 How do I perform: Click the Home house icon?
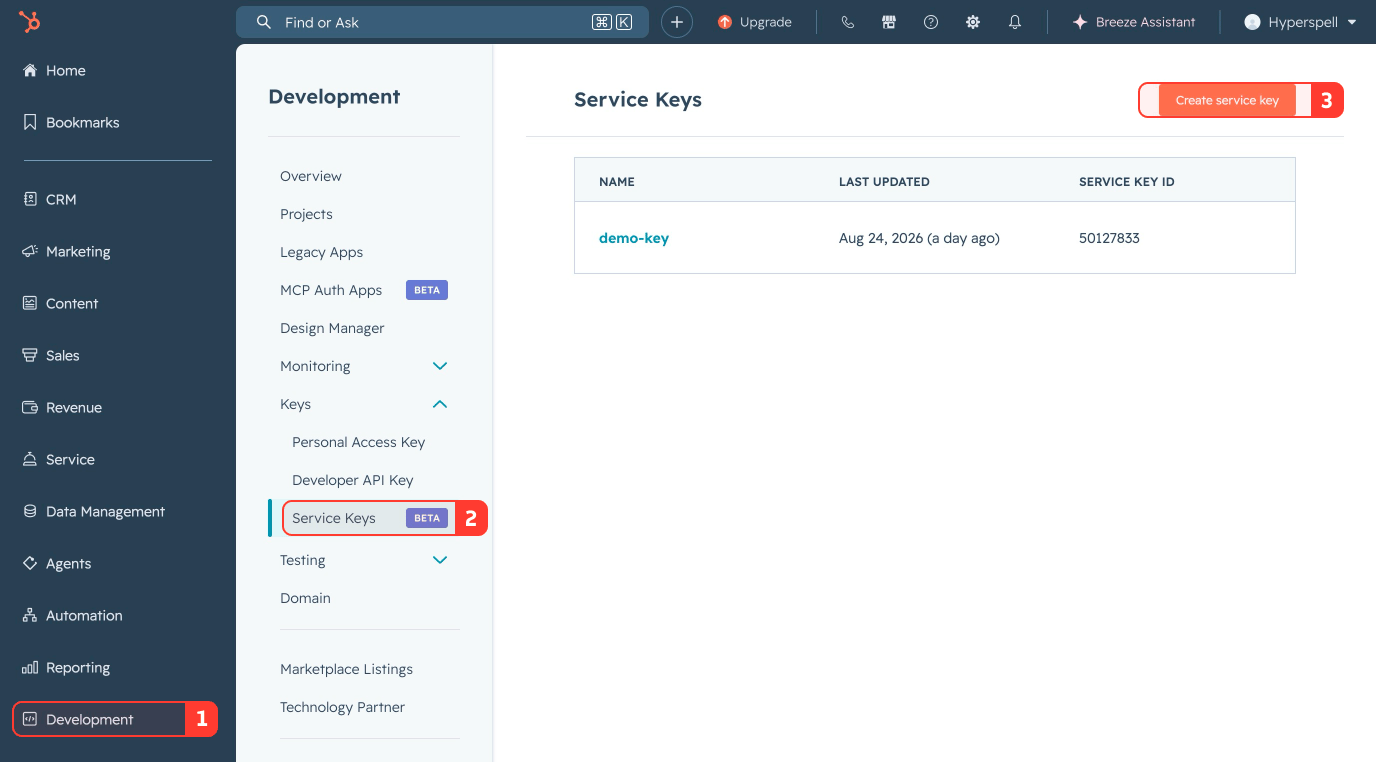tap(29, 71)
